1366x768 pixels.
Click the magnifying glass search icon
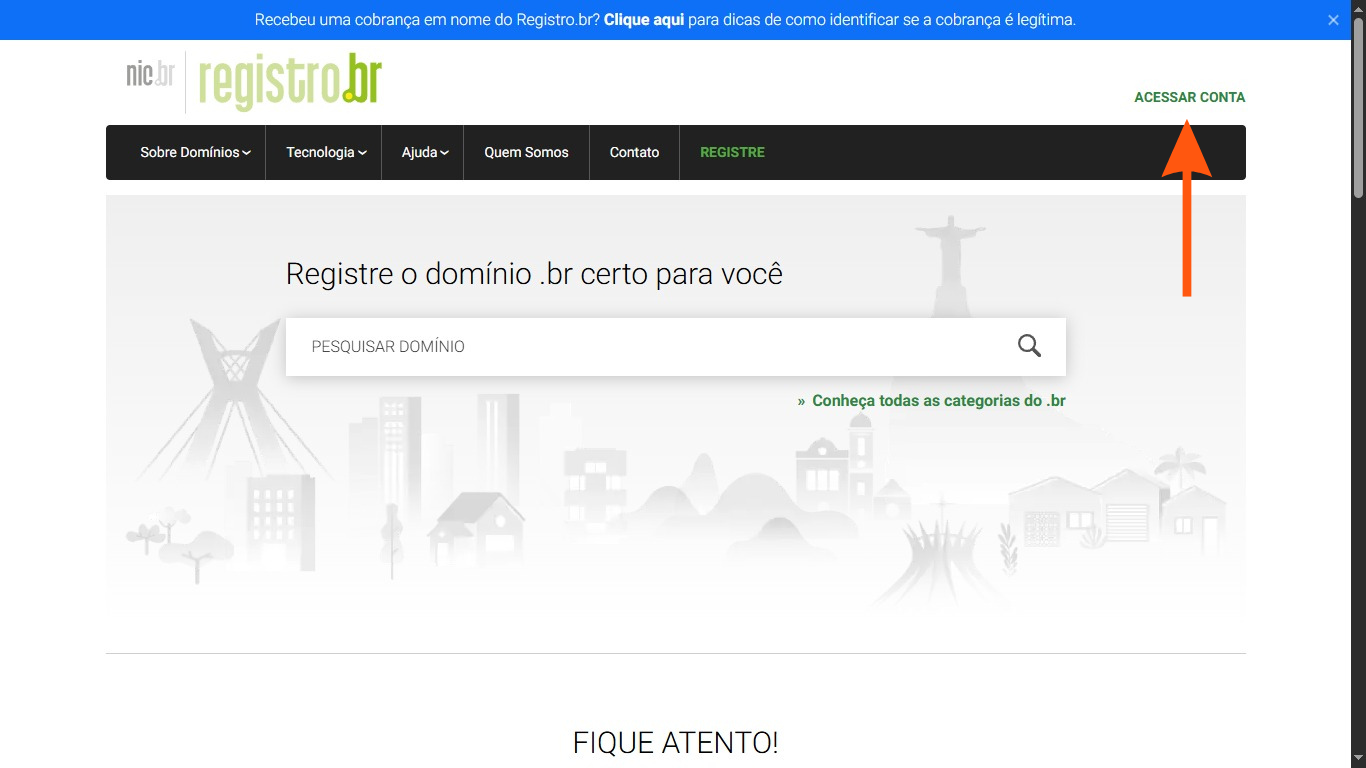[x=1029, y=346]
